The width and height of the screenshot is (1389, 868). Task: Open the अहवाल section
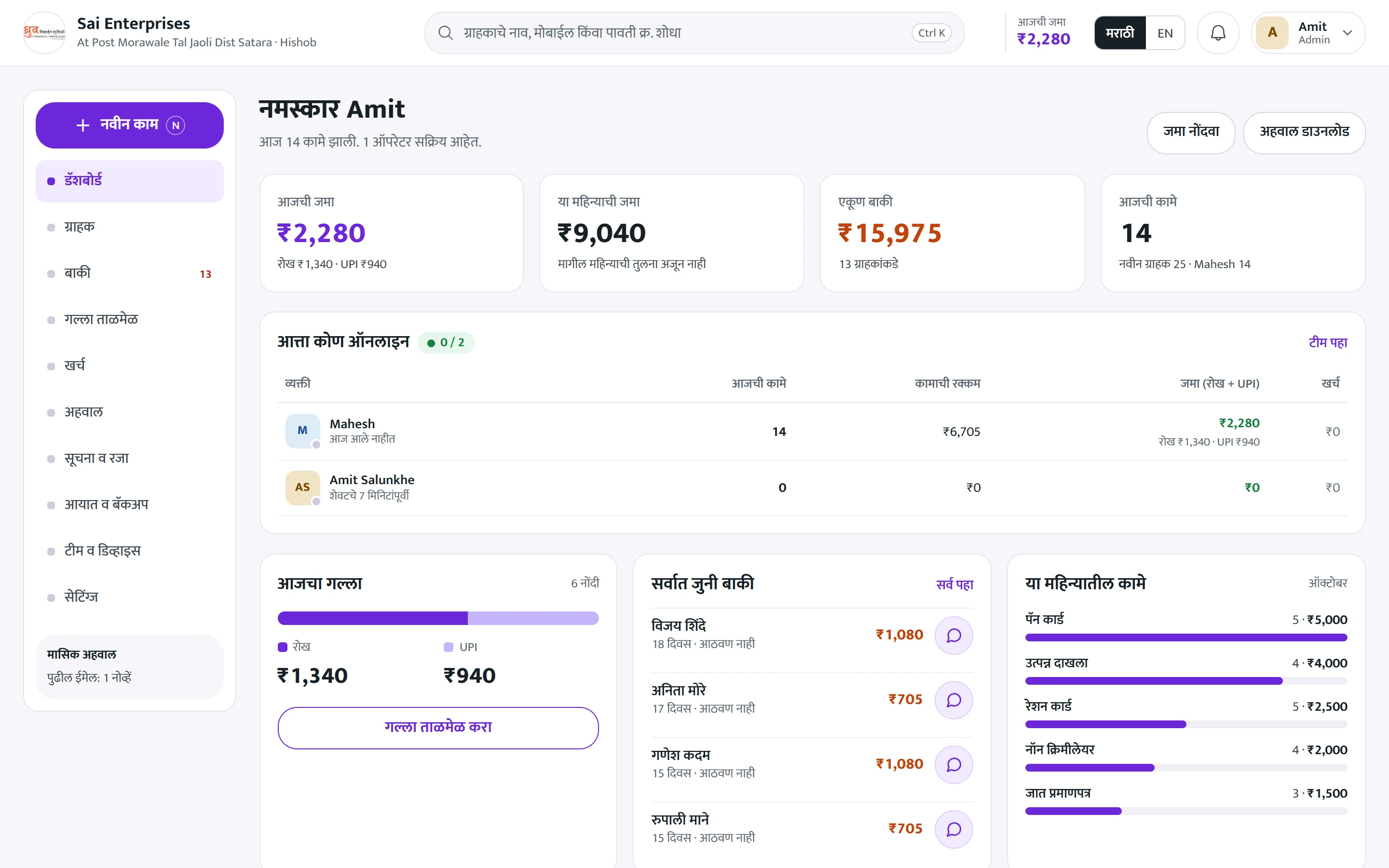coord(130,412)
